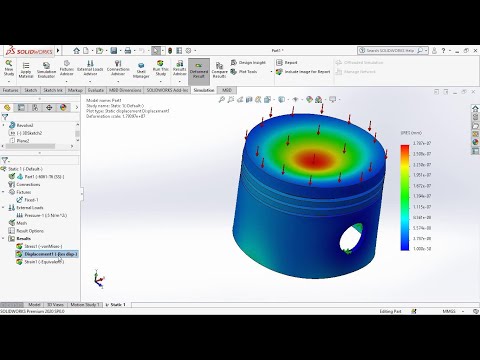Select Stress1 (-vonMises-) result
The image size is (480, 360).
pos(39,246)
